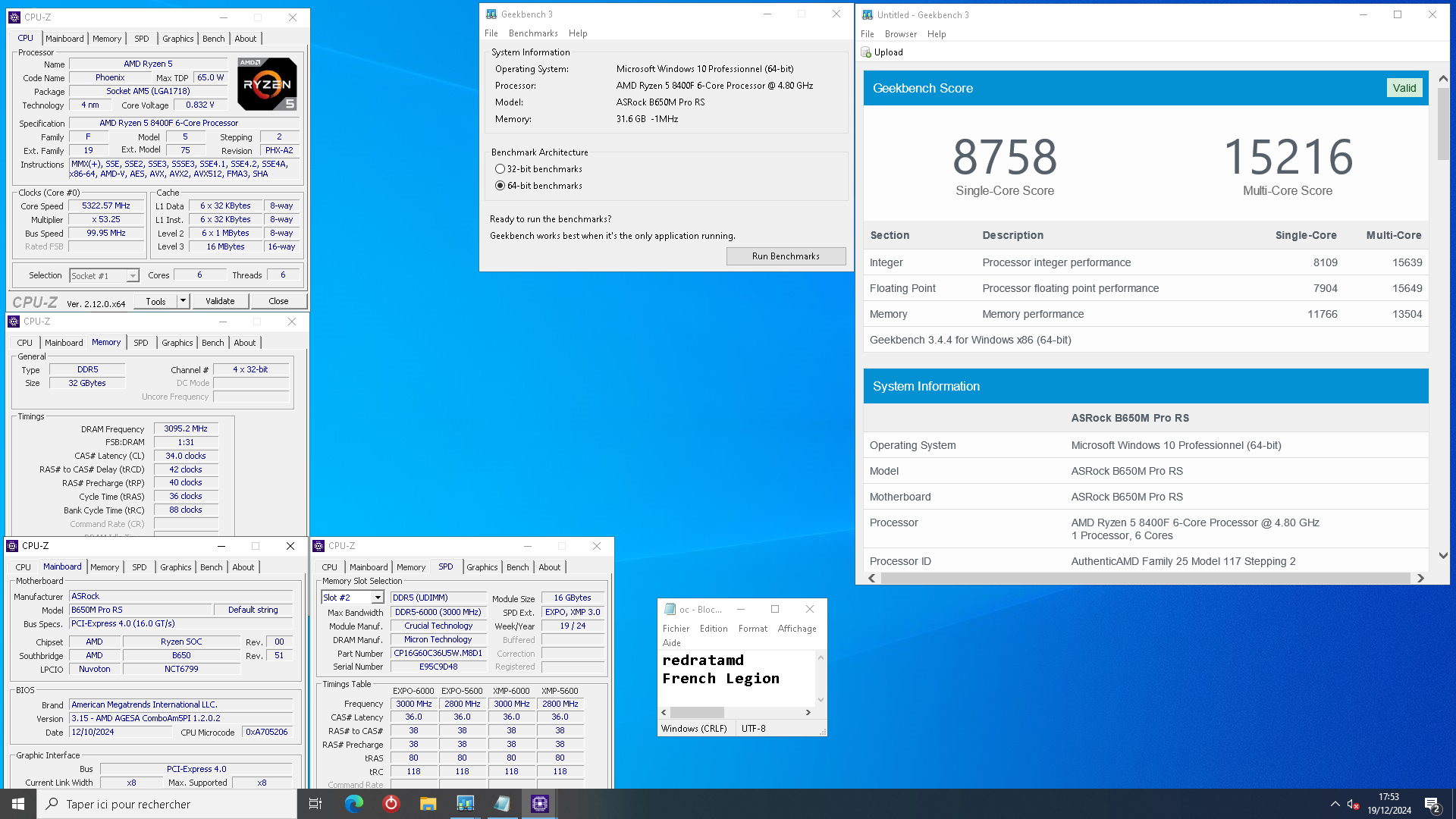Switch to CPU-Z app in taskbar
Screen dimensions: 1456x819
click(540, 804)
